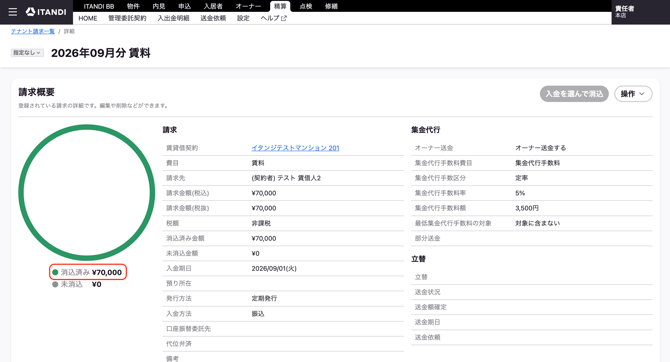
Task: Click the 送金額確定 row label
Action: [x=430, y=307]
